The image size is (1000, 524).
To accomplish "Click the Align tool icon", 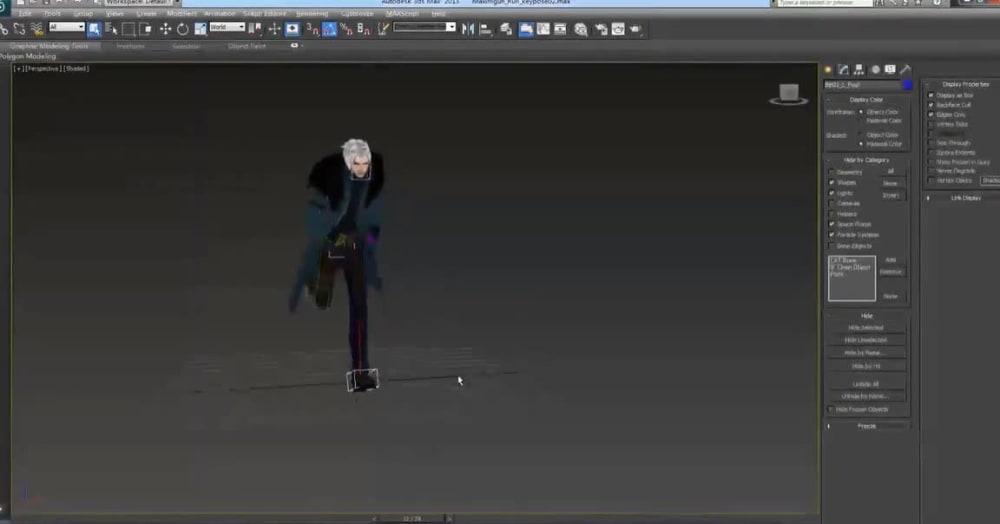I will point(485,29).
